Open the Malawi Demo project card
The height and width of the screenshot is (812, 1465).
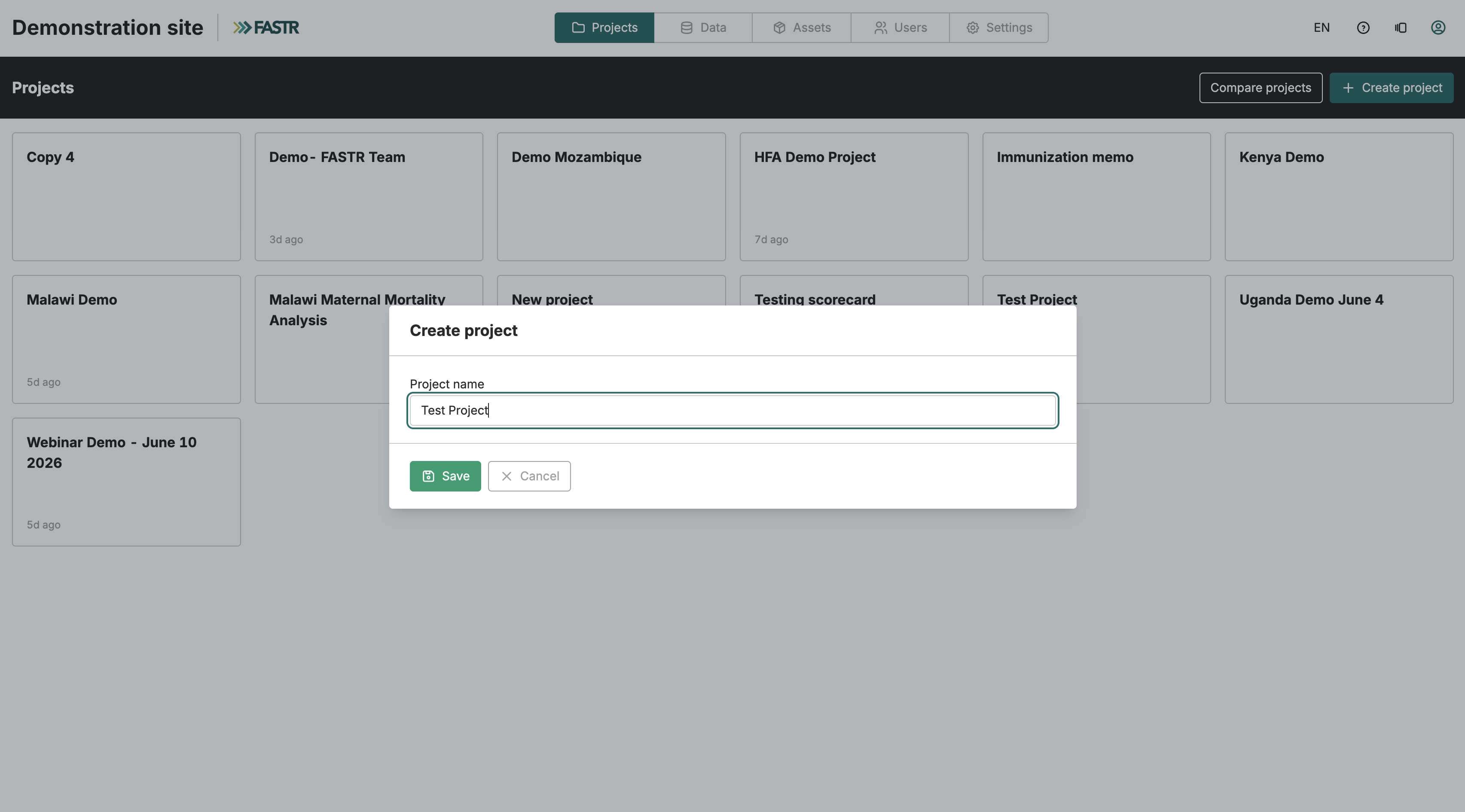[126, 339]
